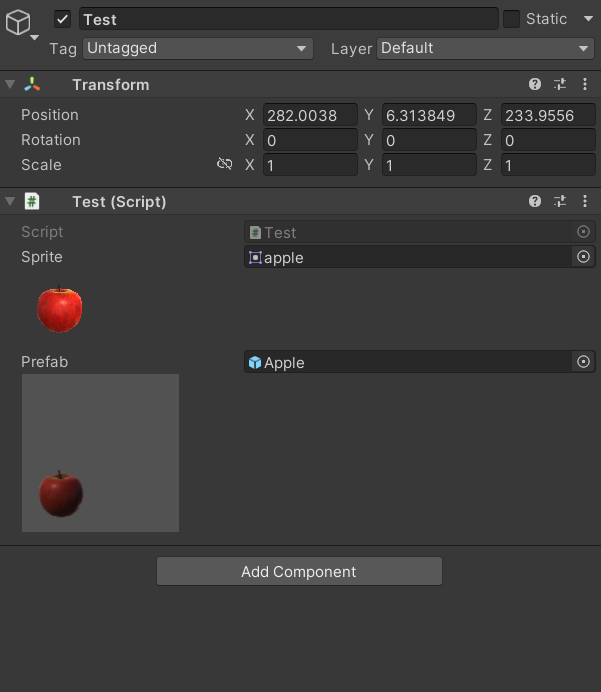This screenshot has width=601, height=692.
Task: Edit Position Y field 6.313849
Action: click(429, 115)
